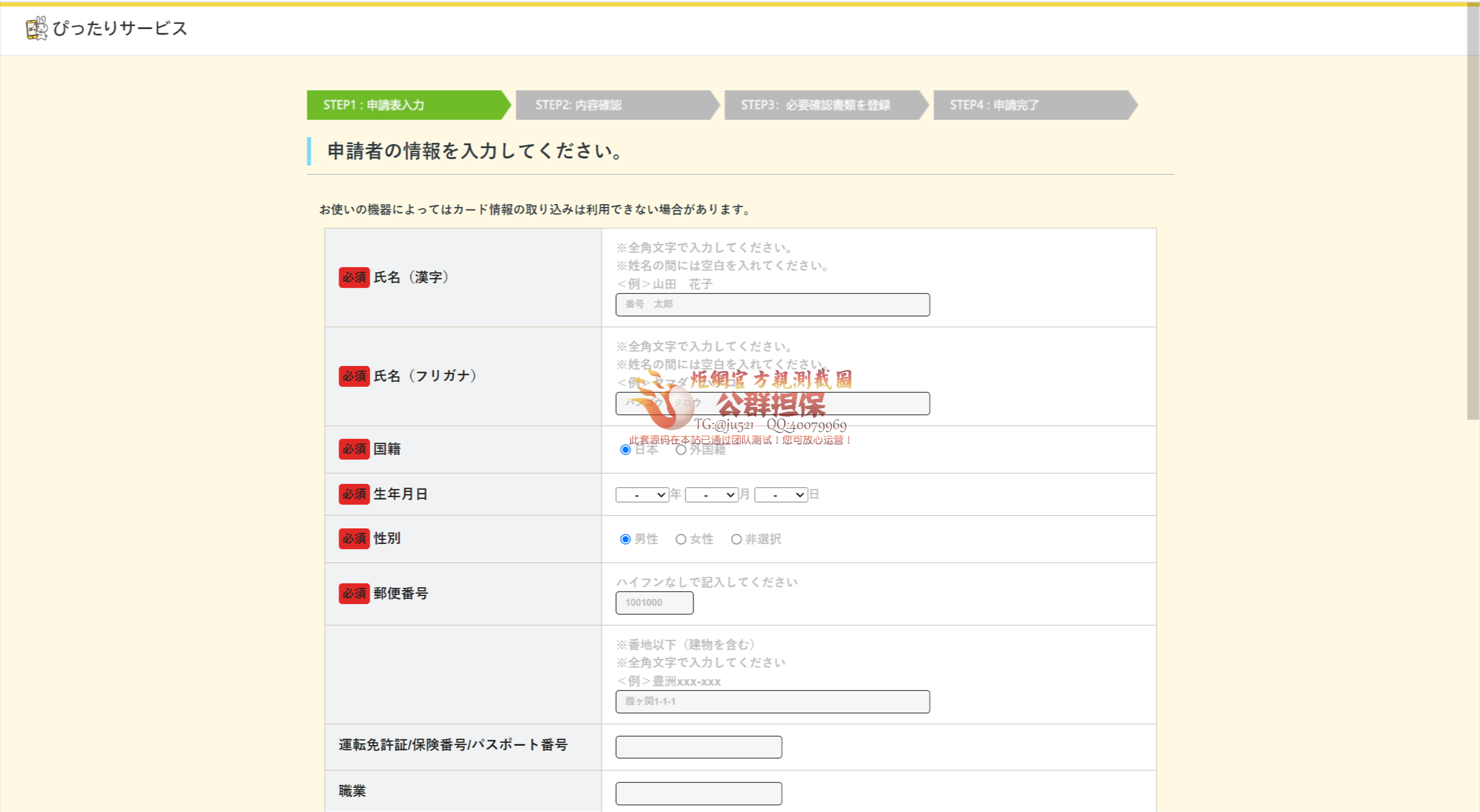1480x812 pixels.
Task: Open the birth year dropdown
Action: pyautogui.click(x=642, y=495)
